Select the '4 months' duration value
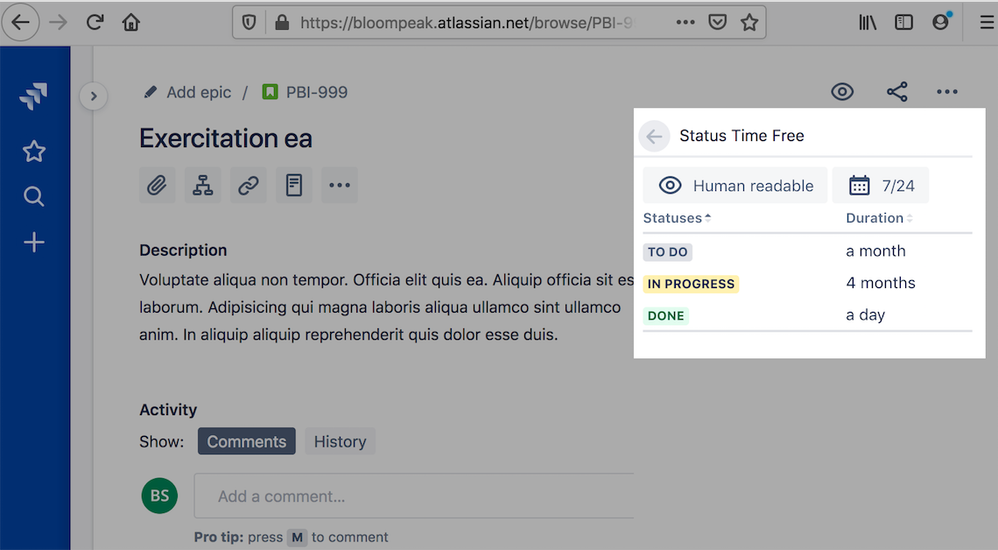 880,283
